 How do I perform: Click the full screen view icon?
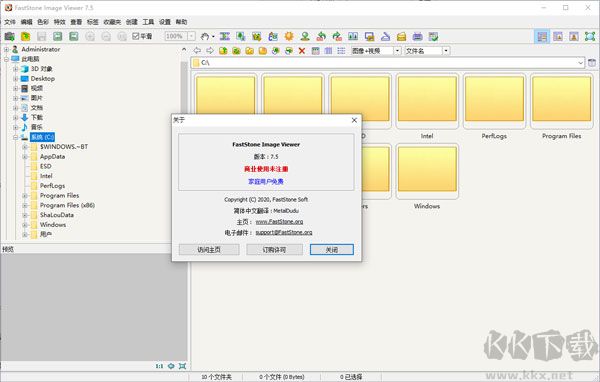[x=590, y=37]
